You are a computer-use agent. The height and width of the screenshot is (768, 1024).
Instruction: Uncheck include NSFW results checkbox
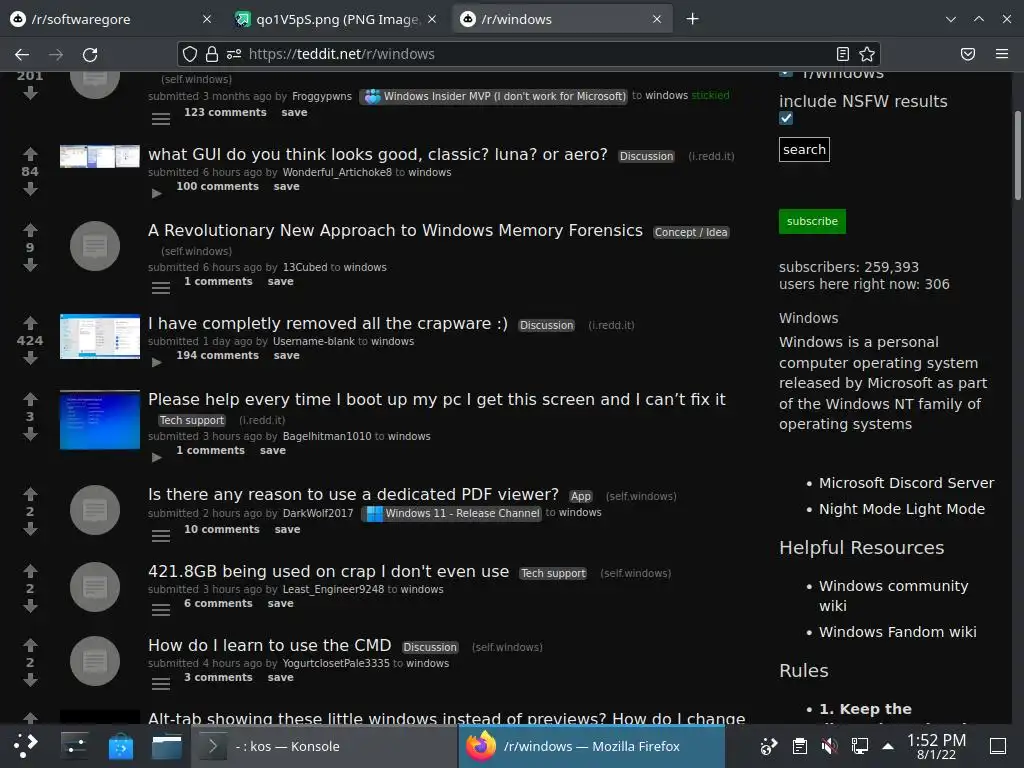[786, 118]
